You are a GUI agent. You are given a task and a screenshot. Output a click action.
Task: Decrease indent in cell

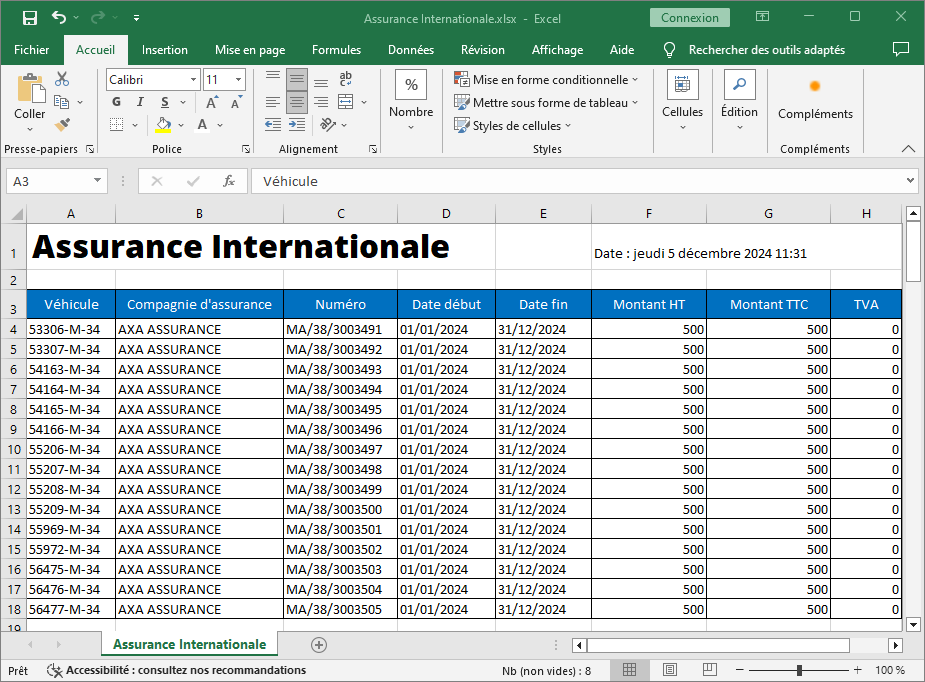273,124
